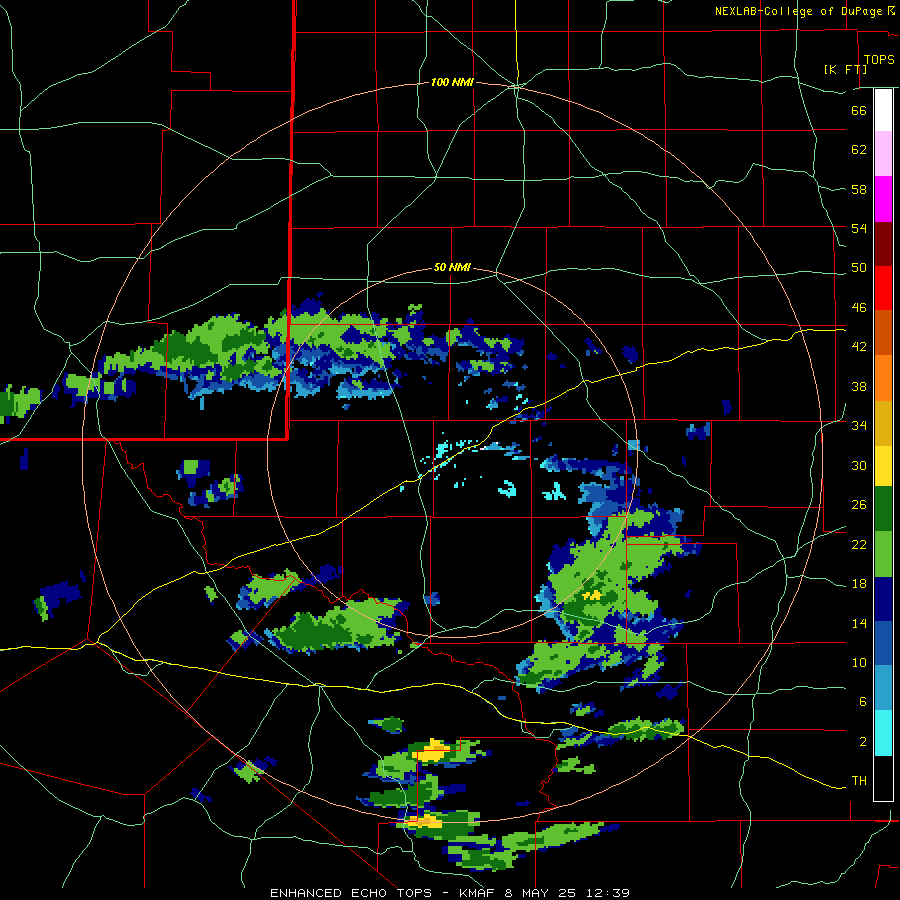
Task: Click the TOPS legend title
Action: (x=879, y=60)
